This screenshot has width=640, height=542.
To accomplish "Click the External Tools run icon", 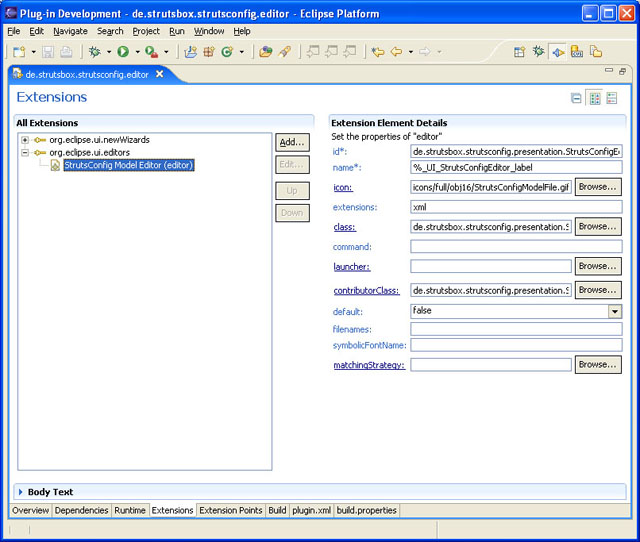I will [151, 52].
